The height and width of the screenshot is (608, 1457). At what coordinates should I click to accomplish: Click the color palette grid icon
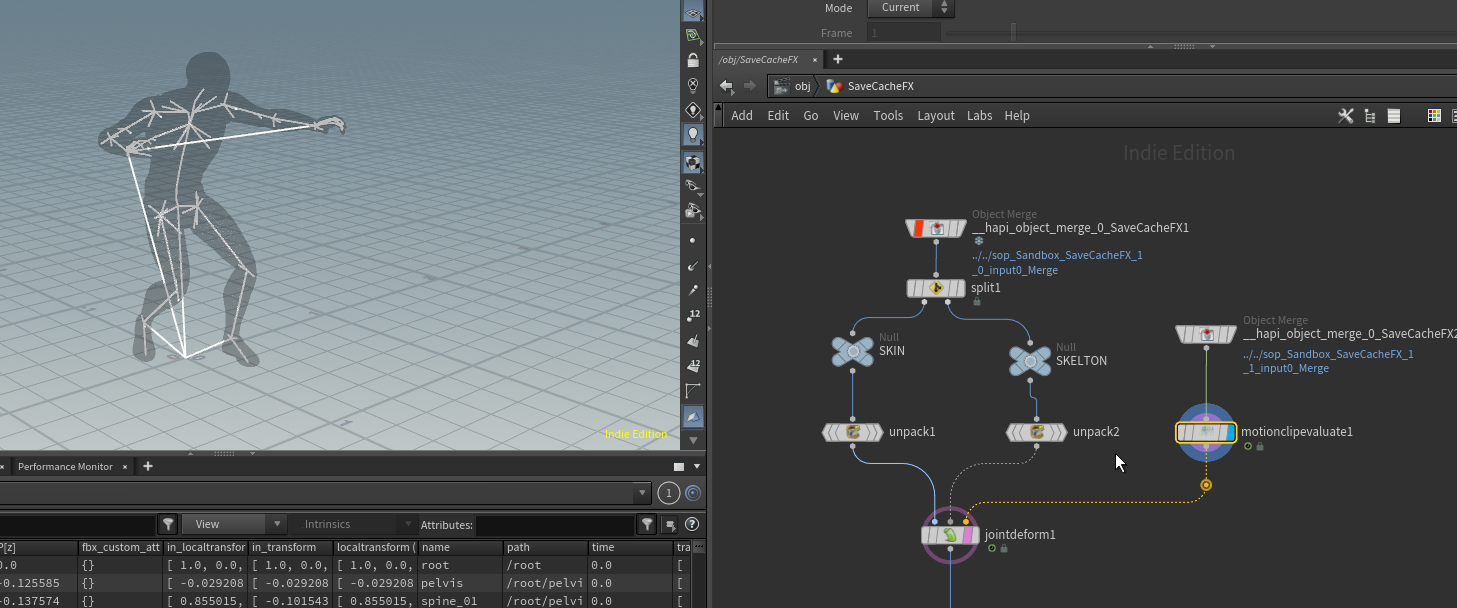pyautogui.click(x=1434, y=116)
